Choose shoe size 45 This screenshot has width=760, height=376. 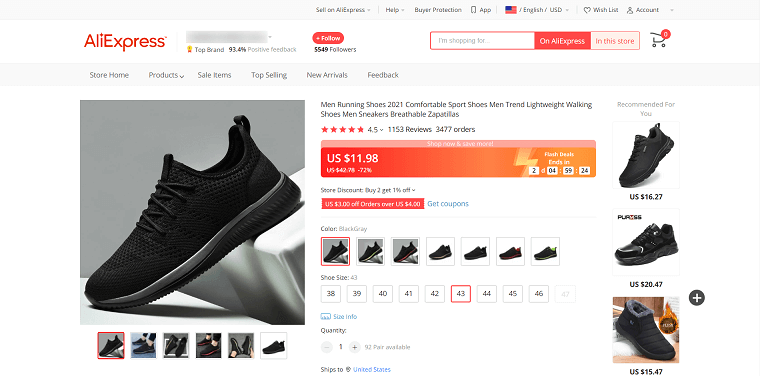(513, 294)
